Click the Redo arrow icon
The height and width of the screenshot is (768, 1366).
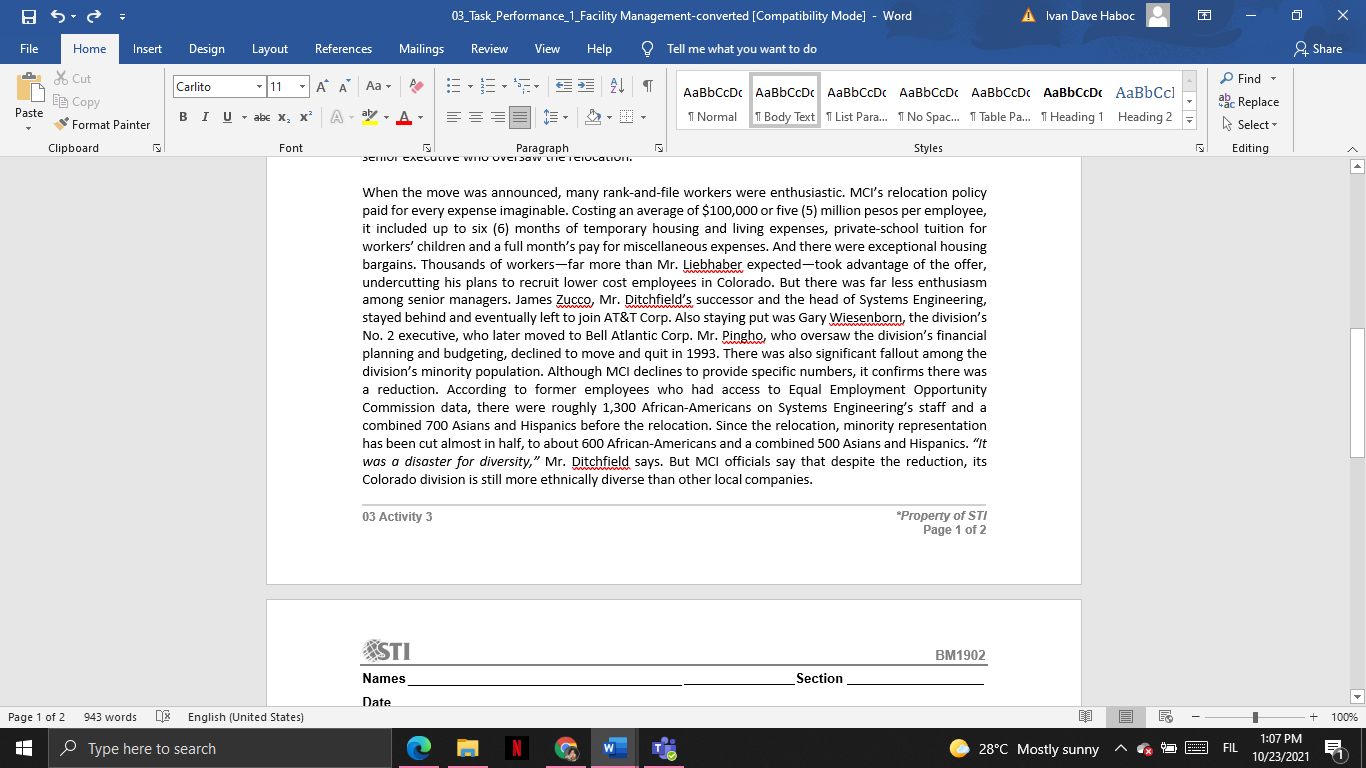click(94, 16)
